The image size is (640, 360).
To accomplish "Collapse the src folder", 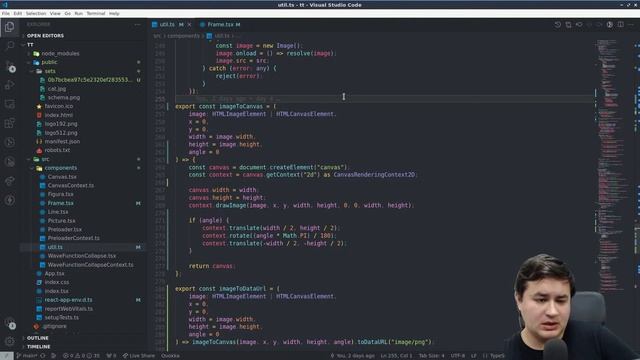I will pos(82,159).
